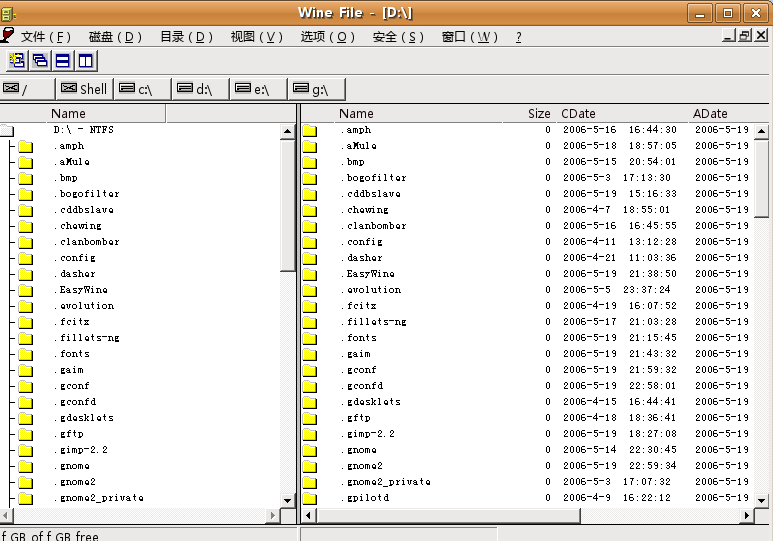This screenshot has height=541, width=773.
Task: Click the .gaim folder icon in the file list
Action: pos(310,354)
